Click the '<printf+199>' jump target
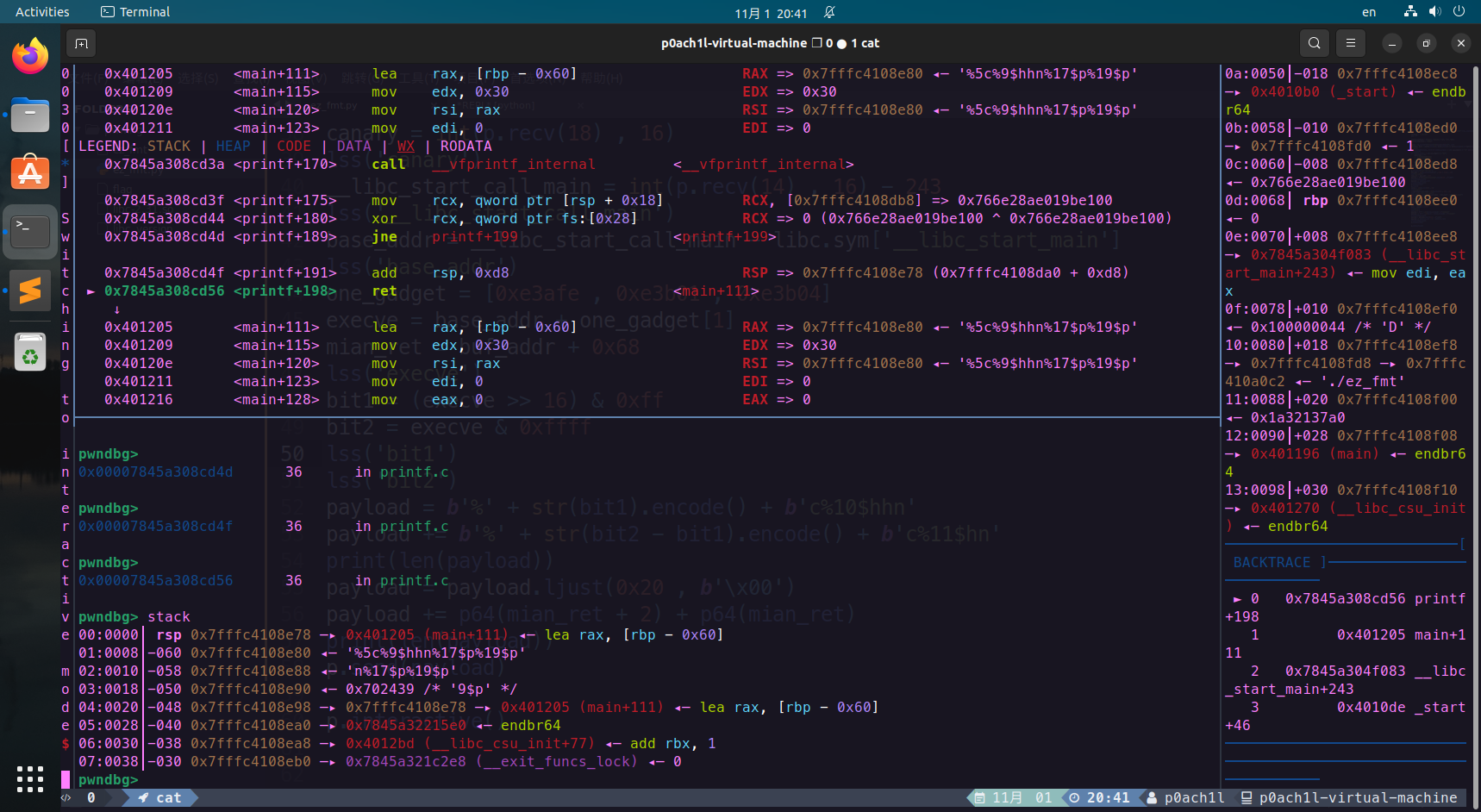 [x=724, y=237]
